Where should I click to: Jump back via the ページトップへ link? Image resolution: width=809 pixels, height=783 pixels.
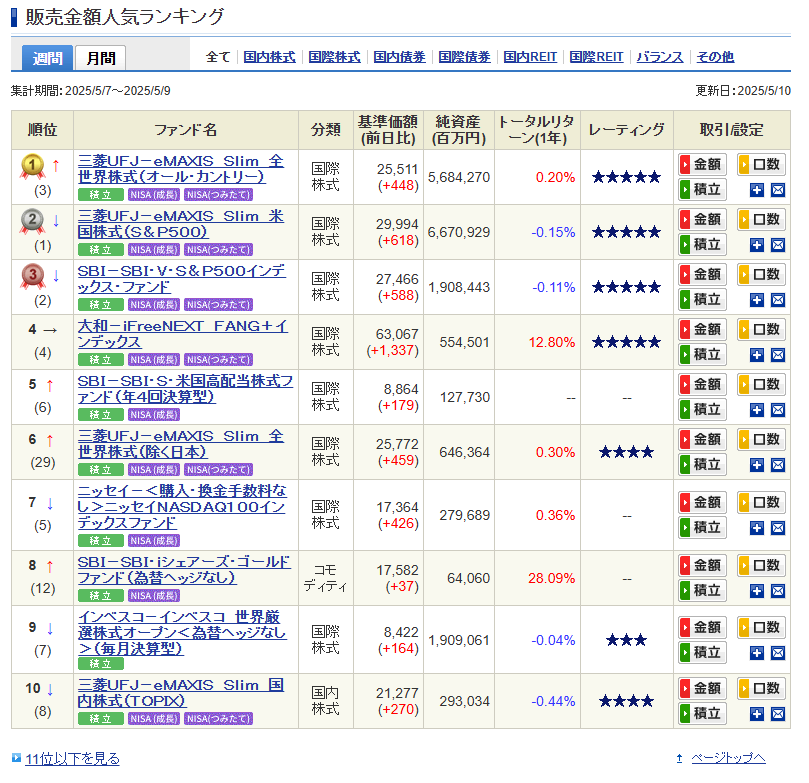(x=728, y=758)
